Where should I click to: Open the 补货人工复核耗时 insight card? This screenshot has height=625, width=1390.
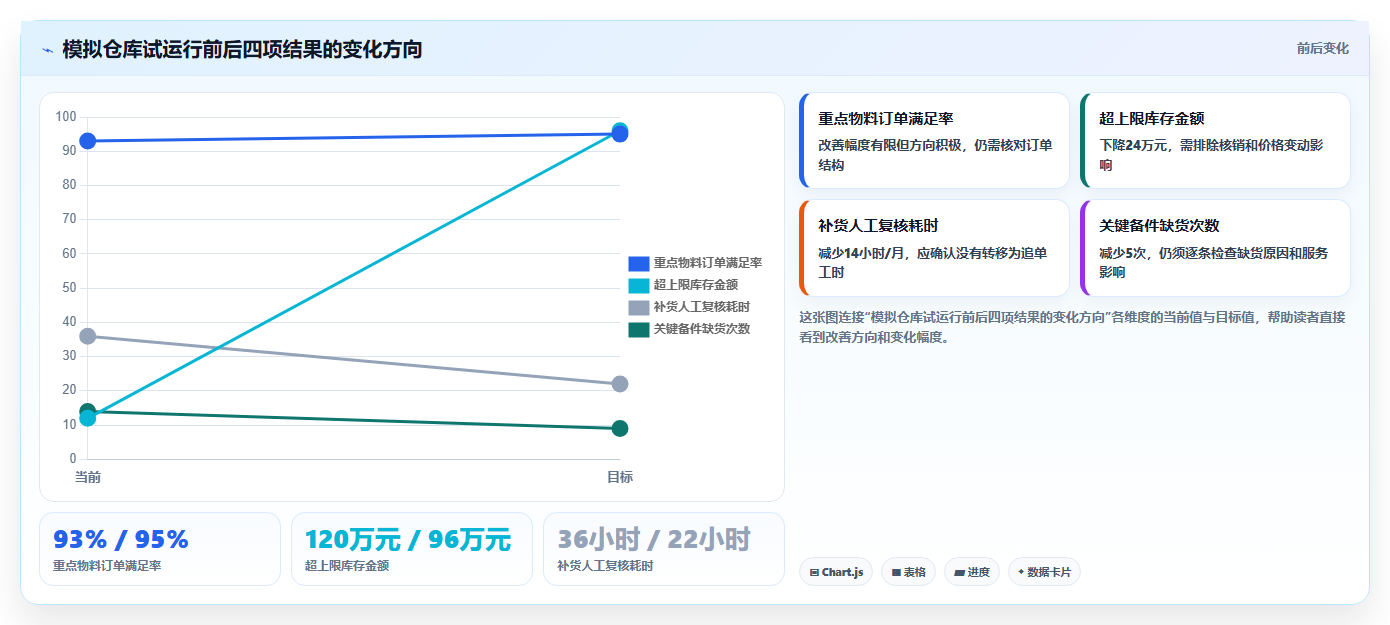pos(934,248)
